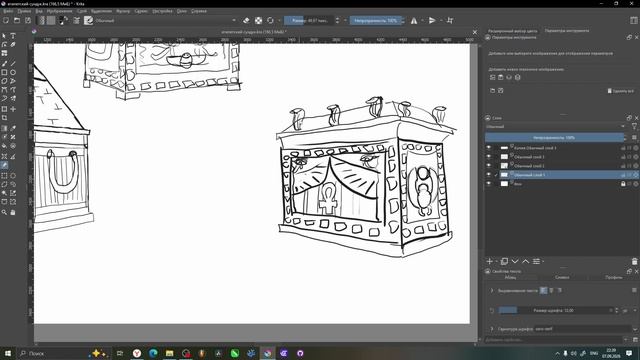Select the Freehand Brush tool
This screenshot has width=640, height=360.
click(4, 63)
